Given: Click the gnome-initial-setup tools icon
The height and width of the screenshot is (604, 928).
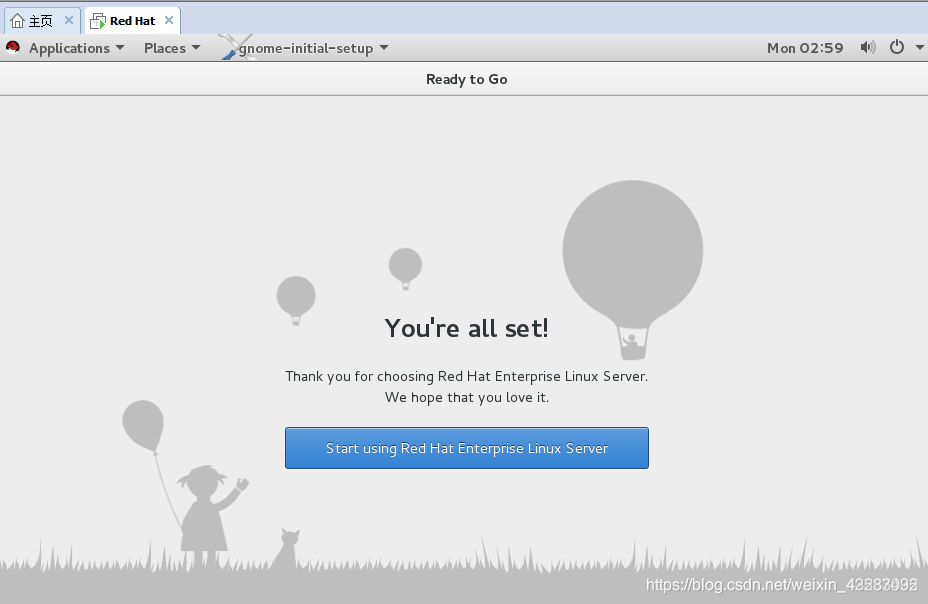Looking at the screenshot, I should 236,47.
